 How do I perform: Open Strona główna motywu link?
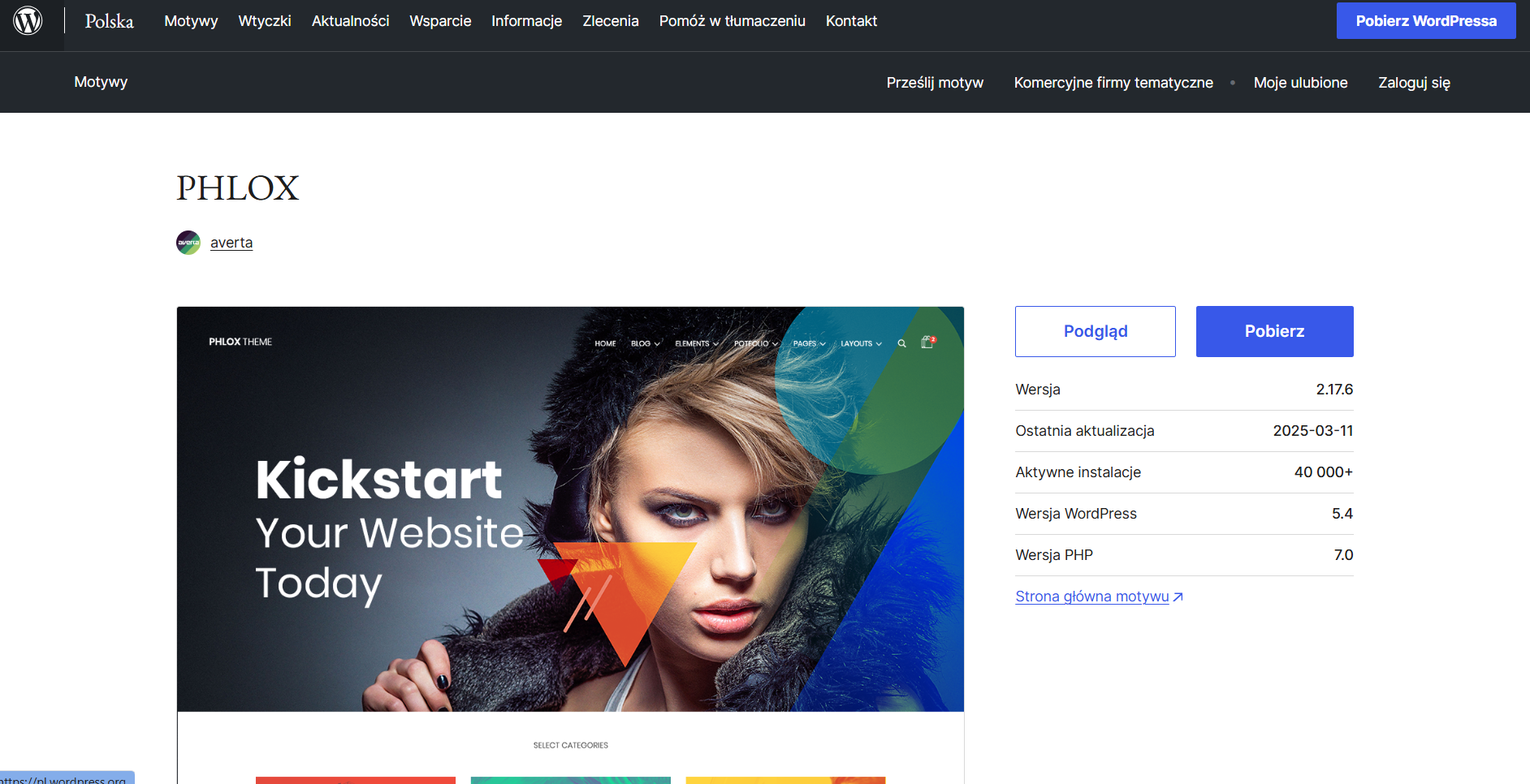(1092, 597)
